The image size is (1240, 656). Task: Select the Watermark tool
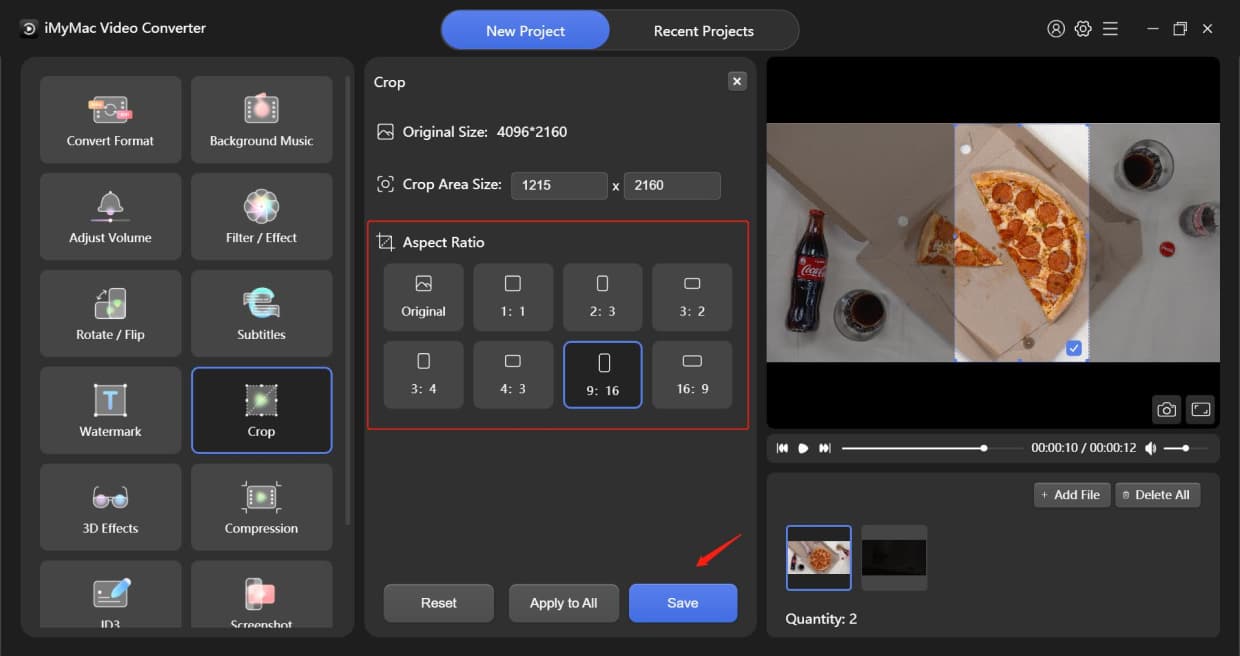(x=110, y=410)
